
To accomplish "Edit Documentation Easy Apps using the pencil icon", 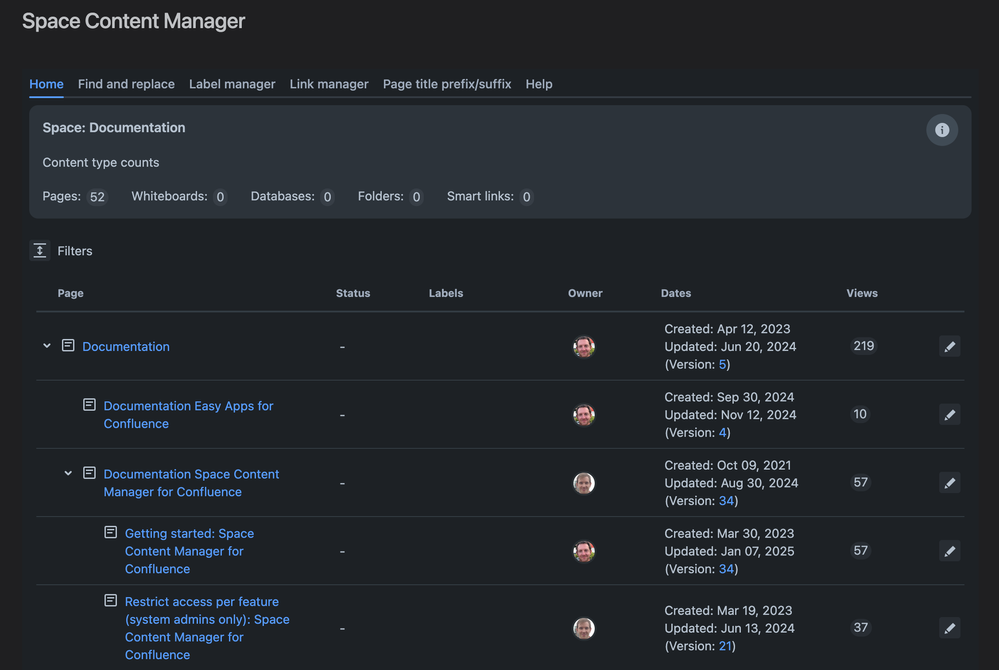I will pos(949,414).
